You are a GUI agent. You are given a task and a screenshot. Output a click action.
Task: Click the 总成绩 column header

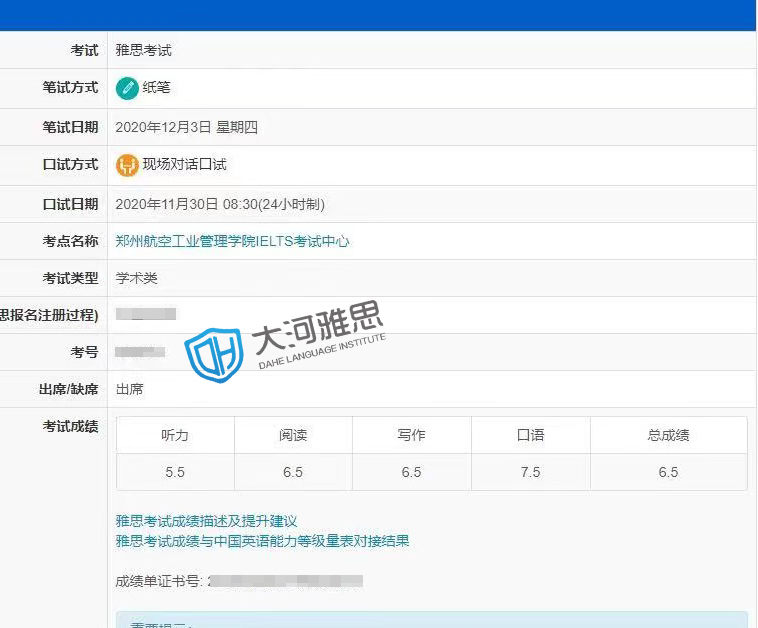[669, 435]
